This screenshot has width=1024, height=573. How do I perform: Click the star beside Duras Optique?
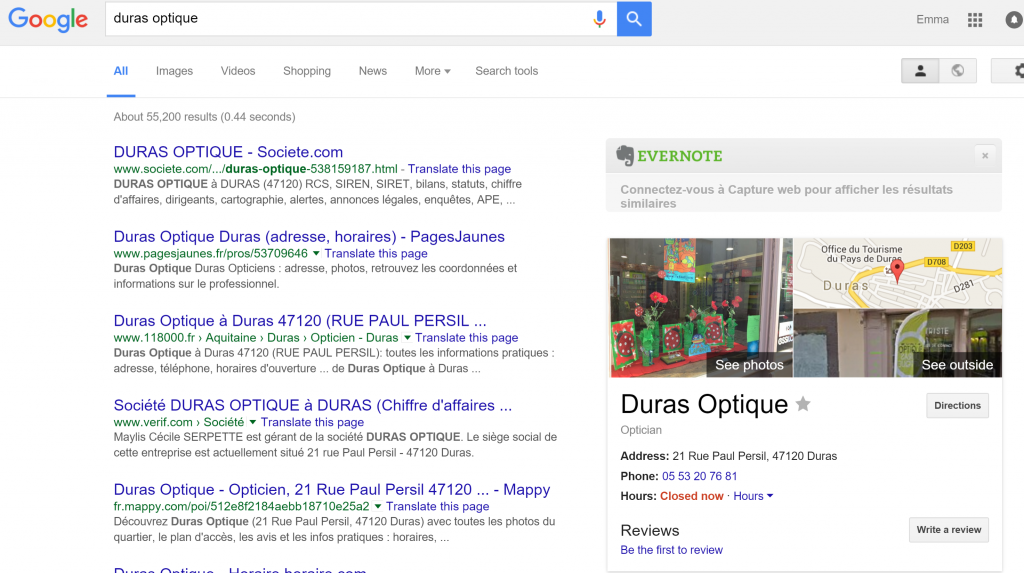(x=803, y=404)
